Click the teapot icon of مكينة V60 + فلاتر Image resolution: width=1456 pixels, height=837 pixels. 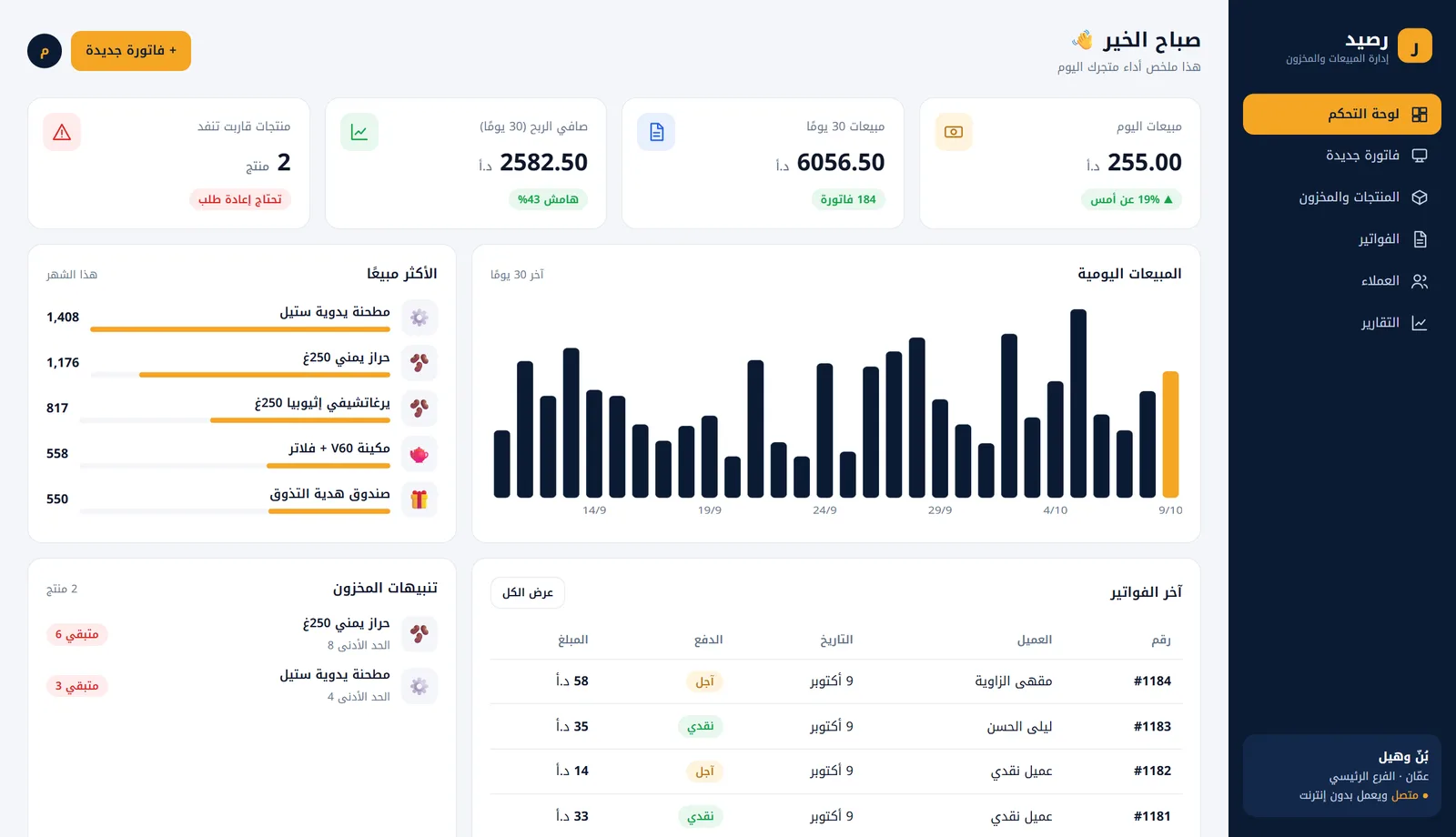click(x=419, y=454)
